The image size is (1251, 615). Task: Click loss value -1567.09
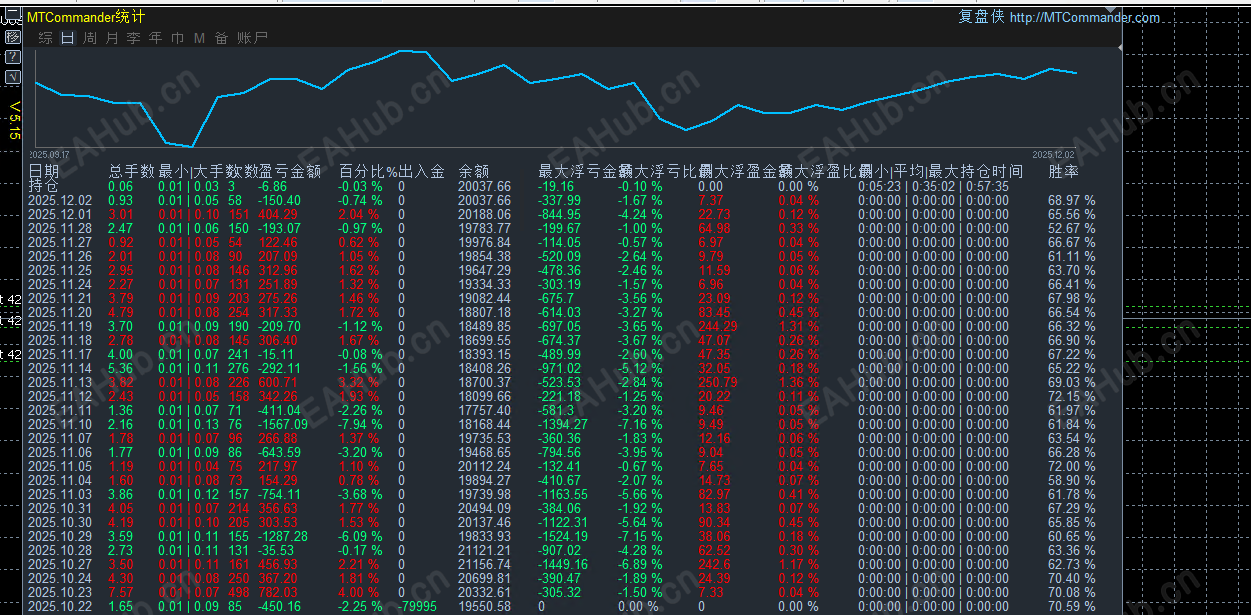click(283, 425)
